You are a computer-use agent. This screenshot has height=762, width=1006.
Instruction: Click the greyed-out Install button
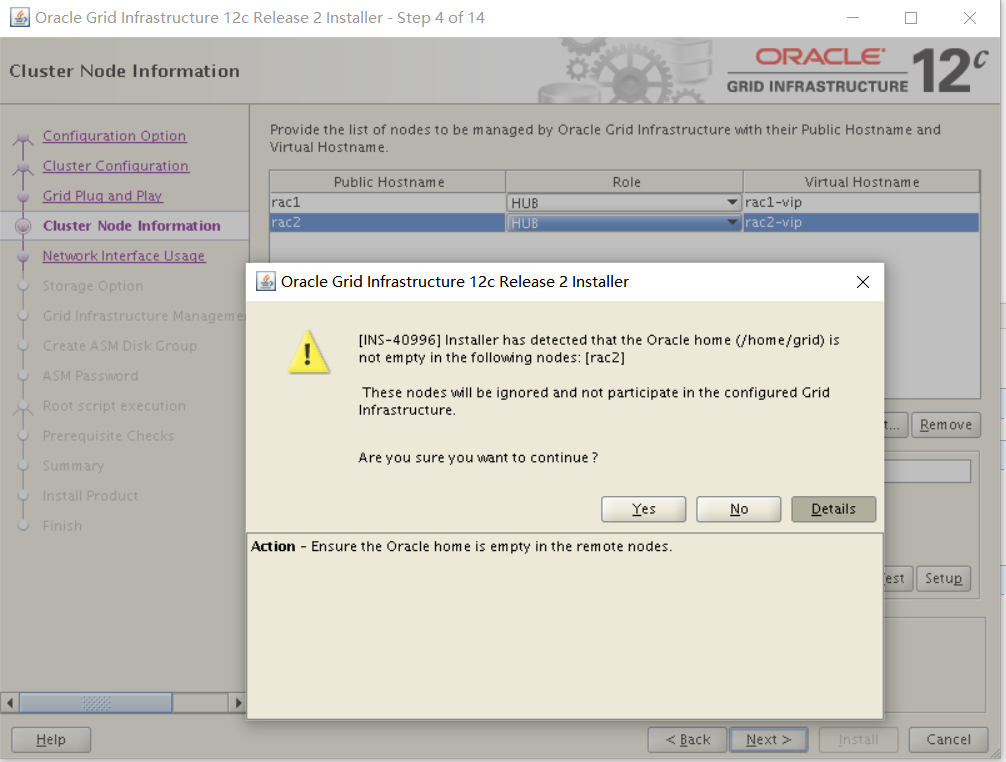[858, 740]
